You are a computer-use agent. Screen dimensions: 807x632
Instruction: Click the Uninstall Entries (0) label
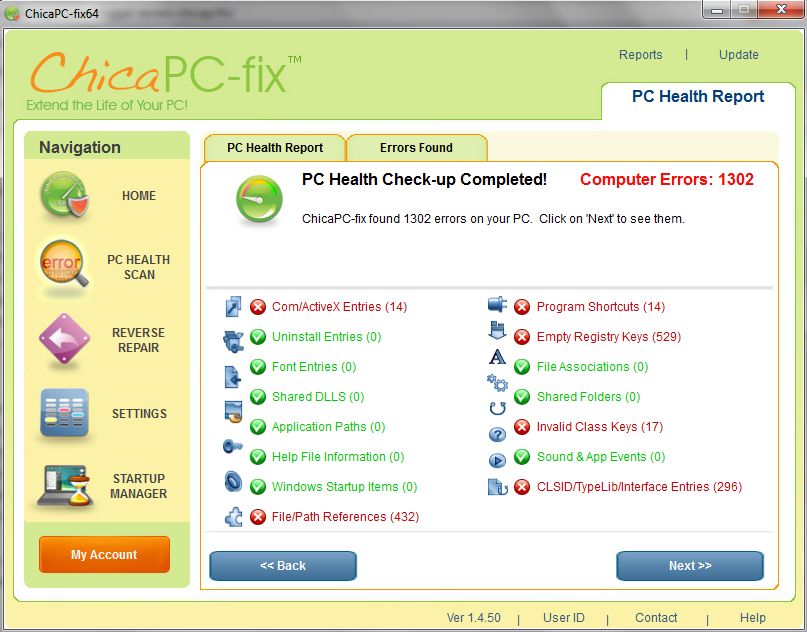(326, 337)
